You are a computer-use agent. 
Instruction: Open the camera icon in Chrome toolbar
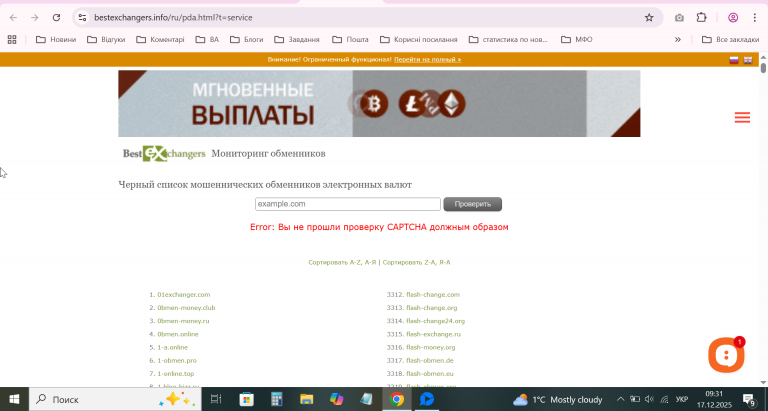point(679,18)
